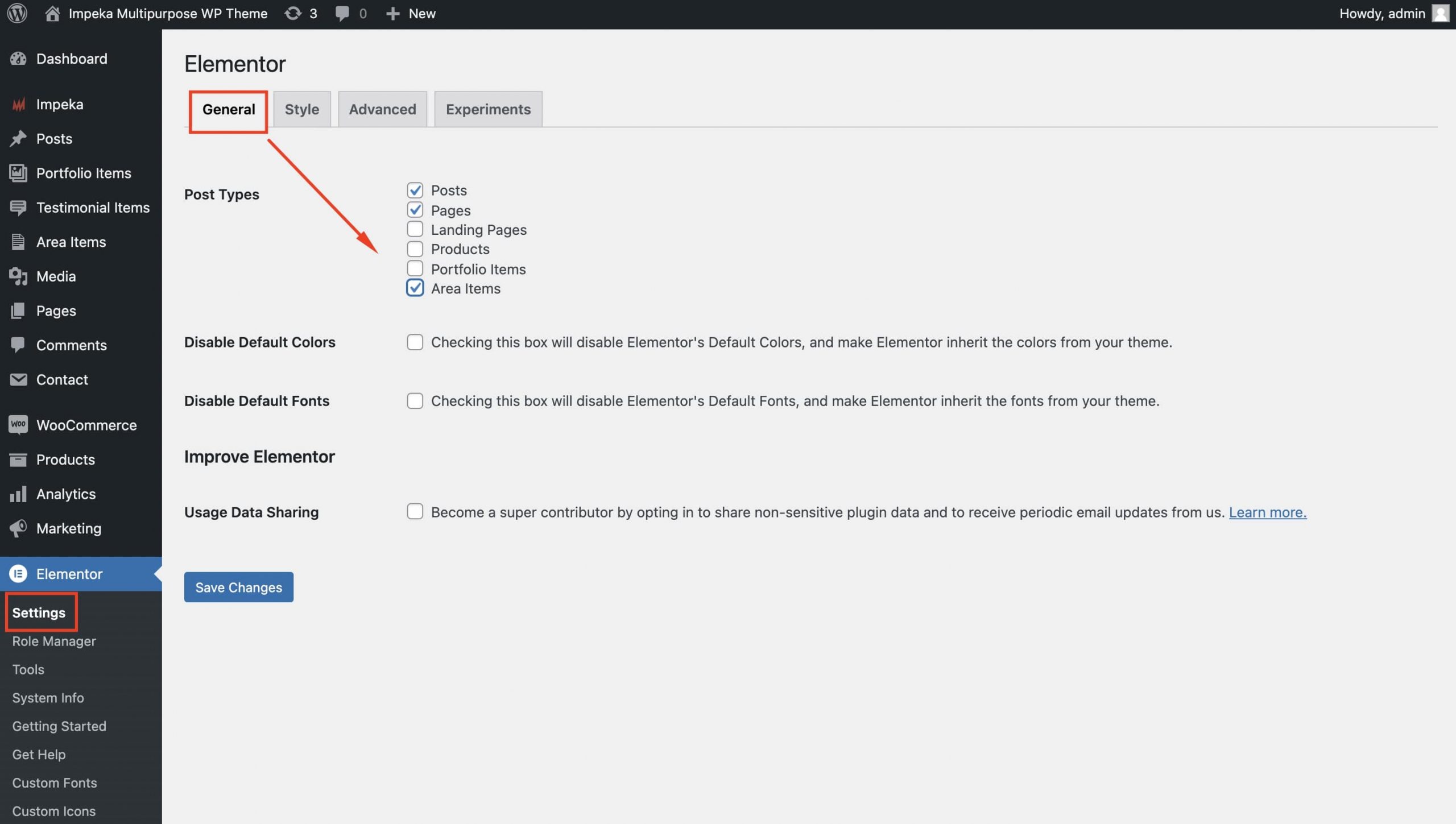Enable the Landing Pages post type checkbox
This screenshot has height=824, width=1456.
coord(415,229)
